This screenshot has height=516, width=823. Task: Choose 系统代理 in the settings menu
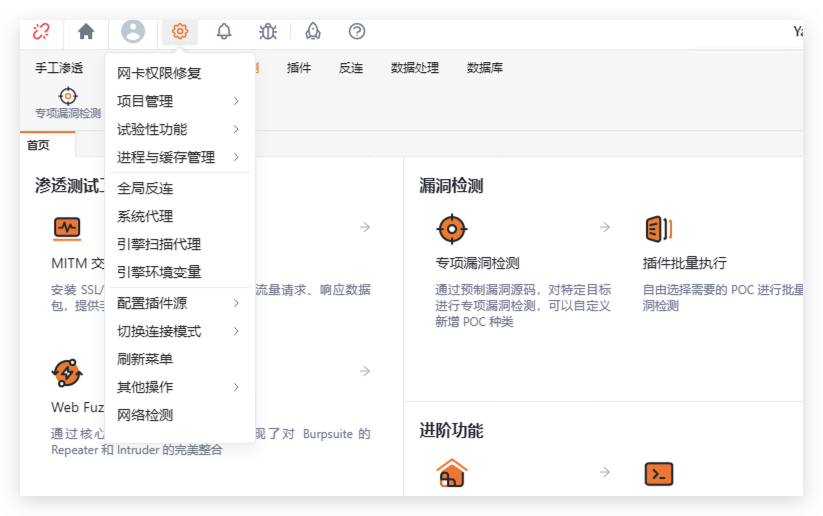tap(145, 216)
